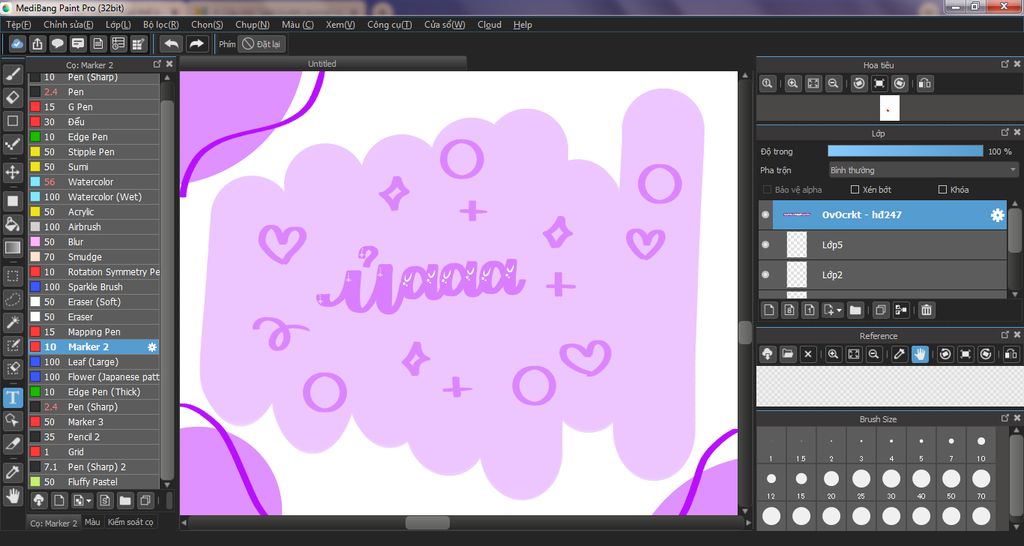Select the Airbrush brush
The width and height of the screenshot is (1024, 546).
coord(93,227)
